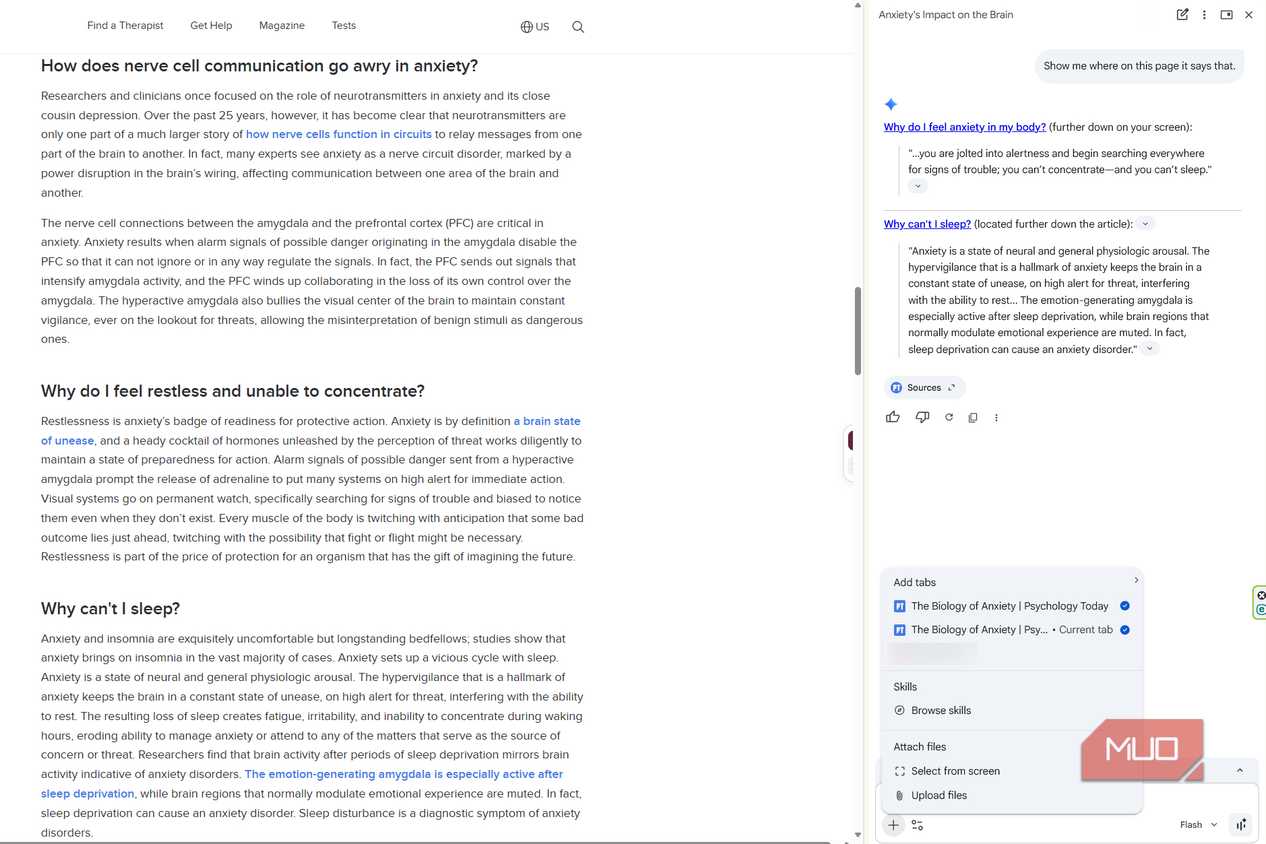Image resolution: width=1266 pixels, height=844 pixels.
Task: Click the US region selector
Action: (535, 27)
